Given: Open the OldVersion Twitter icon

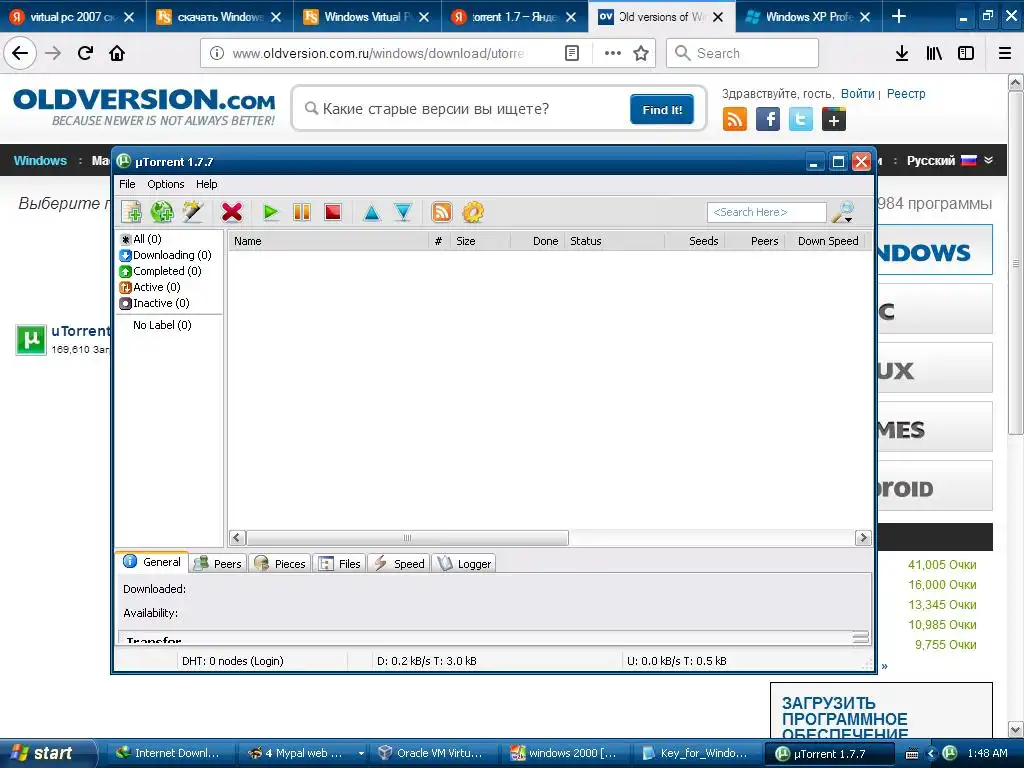Looking at the screenshot, I should [x=801, y=120].
